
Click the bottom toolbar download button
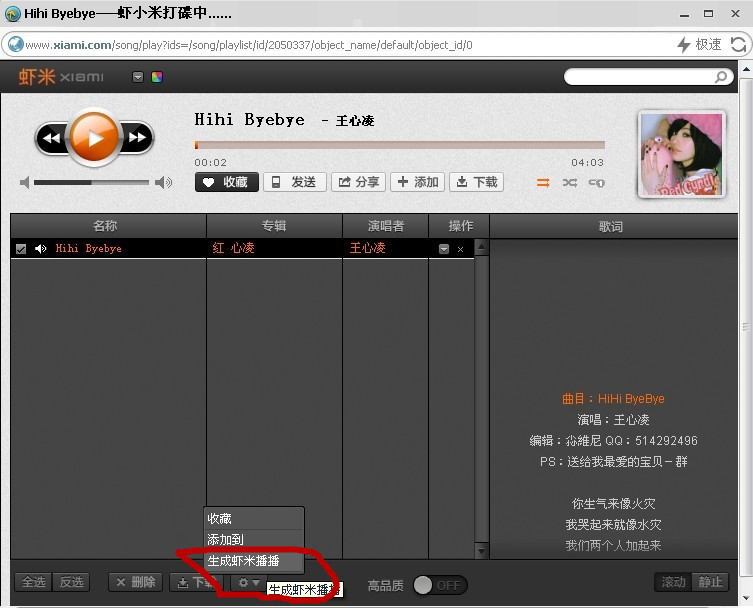point(196,582)
